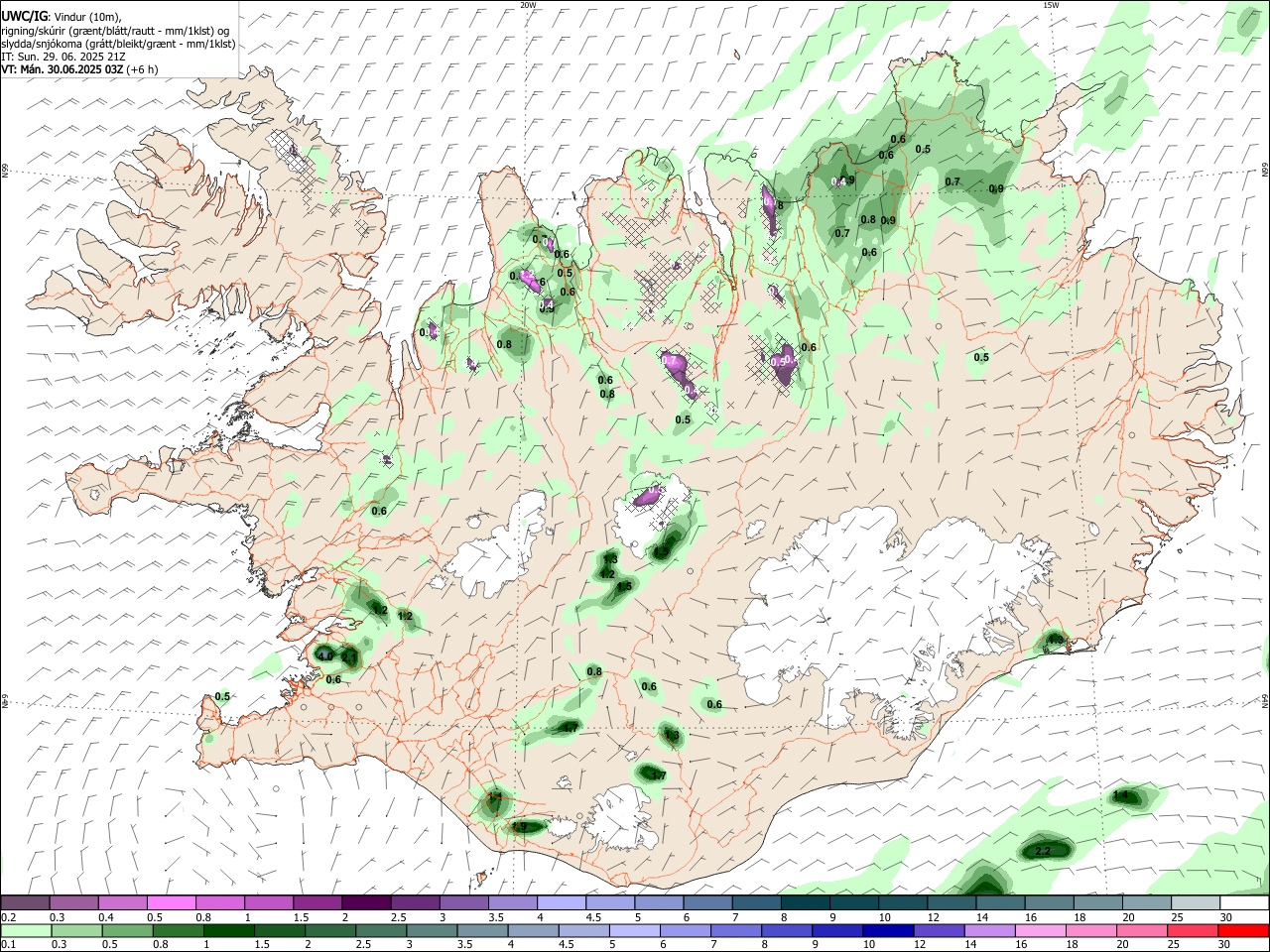Click the dusty purple 0.2 snow legend swatch

(x=25, y=903)
